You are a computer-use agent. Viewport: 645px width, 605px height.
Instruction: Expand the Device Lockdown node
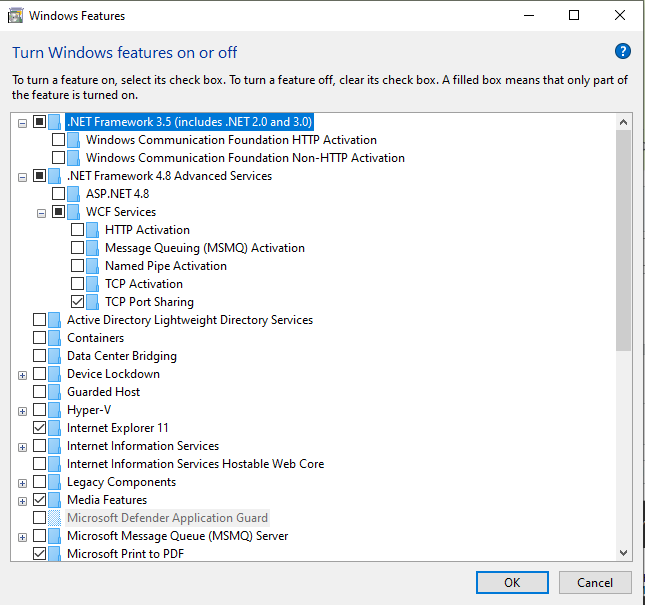(x=23, y=375)
